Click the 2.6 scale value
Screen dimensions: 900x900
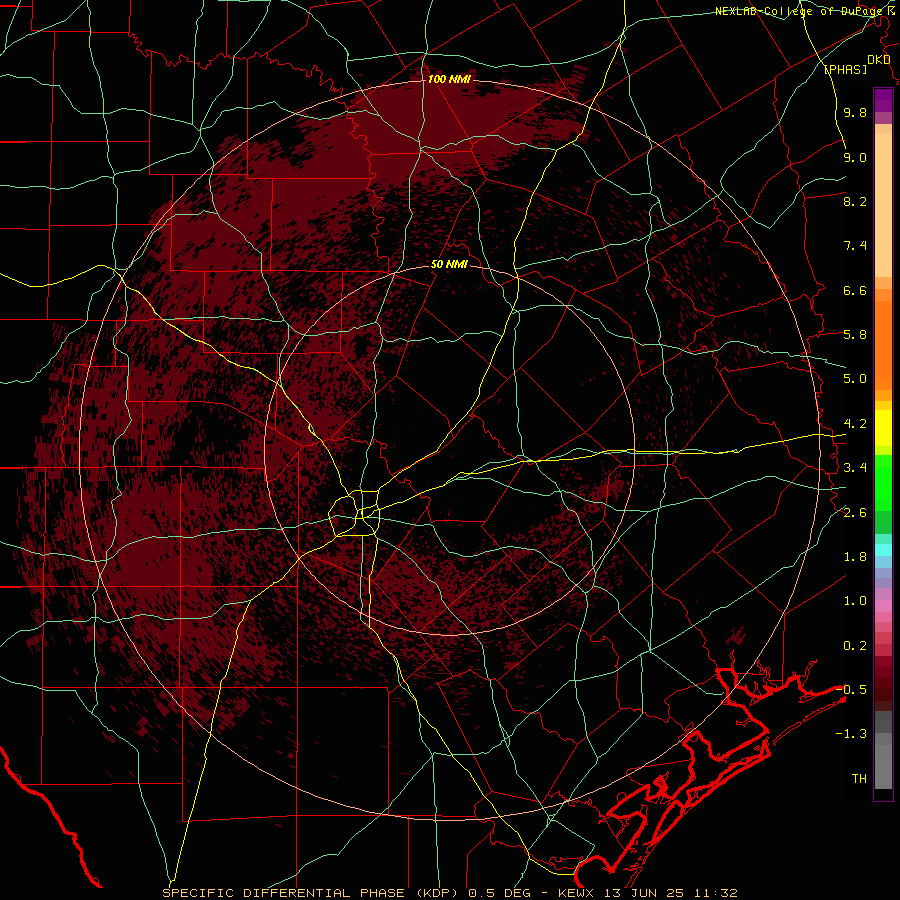coord(855,513)
